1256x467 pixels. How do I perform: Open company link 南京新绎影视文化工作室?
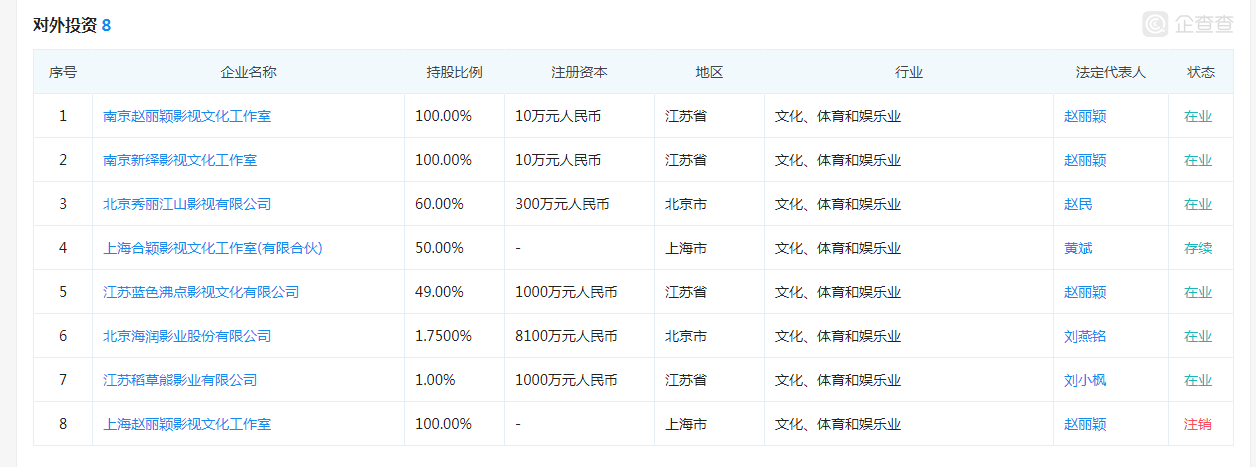pos(180,160)
